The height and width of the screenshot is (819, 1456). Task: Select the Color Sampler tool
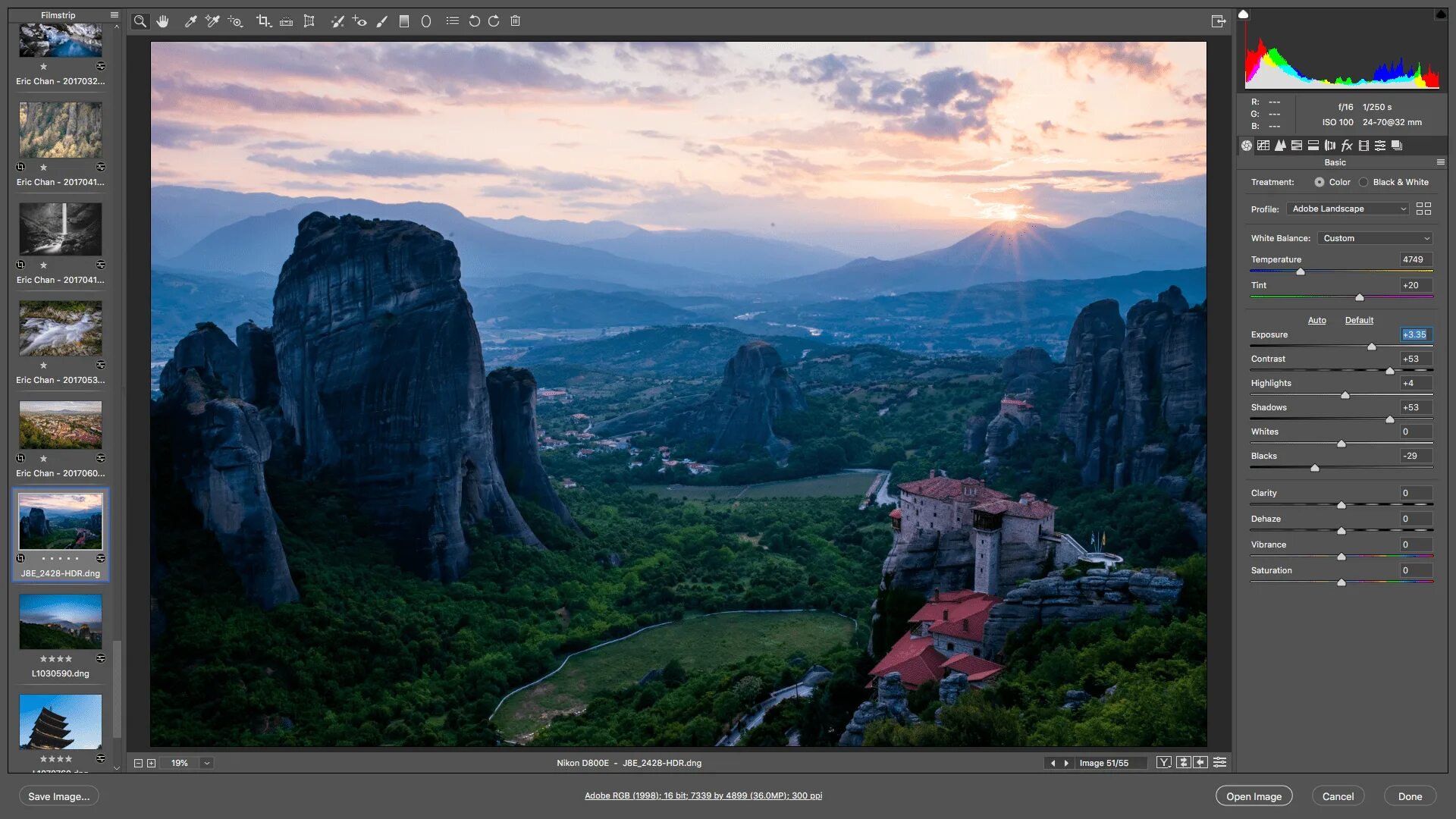[212, 21]
